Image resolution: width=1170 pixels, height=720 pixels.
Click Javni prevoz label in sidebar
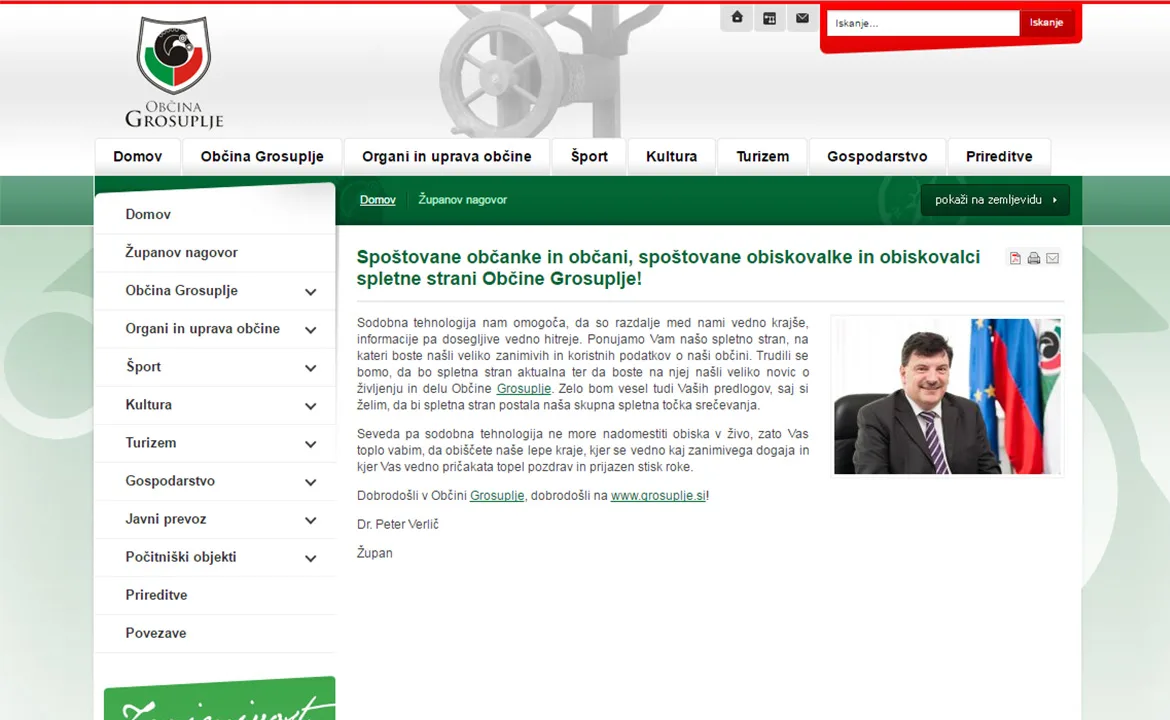point(166,519)
